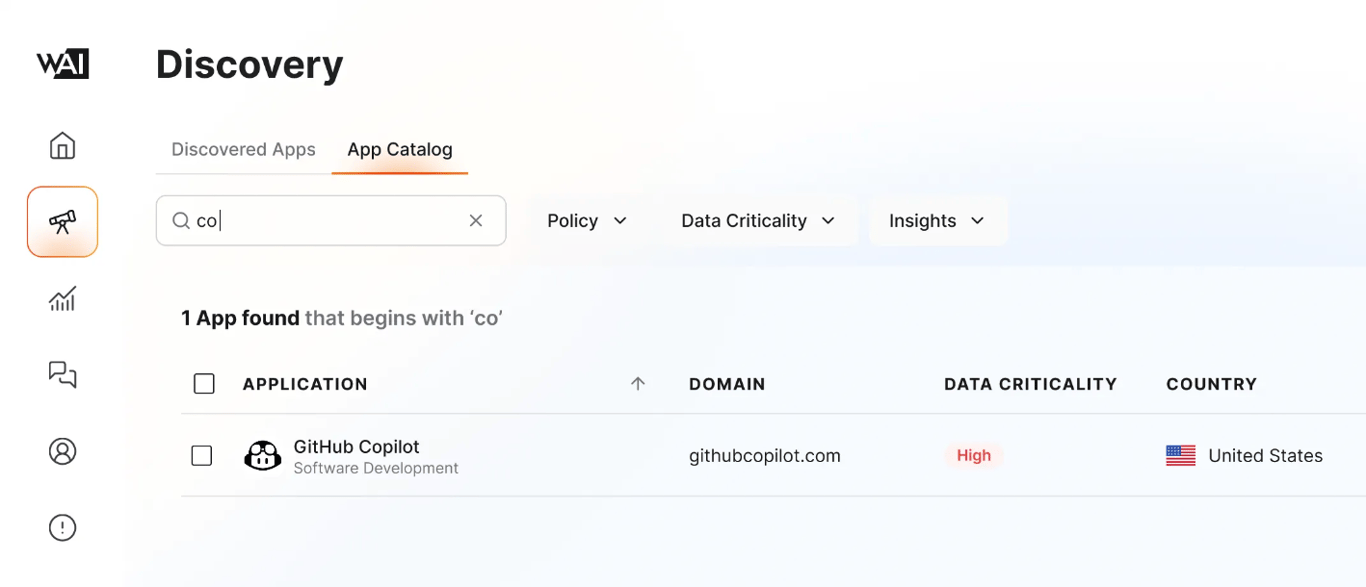Viewport: 1366px width, 587px height.
Task: Open the Home page from sidebar
Action: 62,146
